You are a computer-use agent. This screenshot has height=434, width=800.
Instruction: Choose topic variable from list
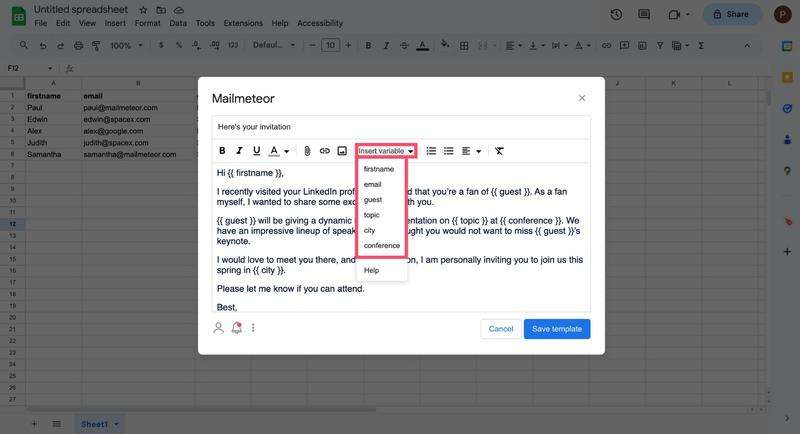pos(372,215)
